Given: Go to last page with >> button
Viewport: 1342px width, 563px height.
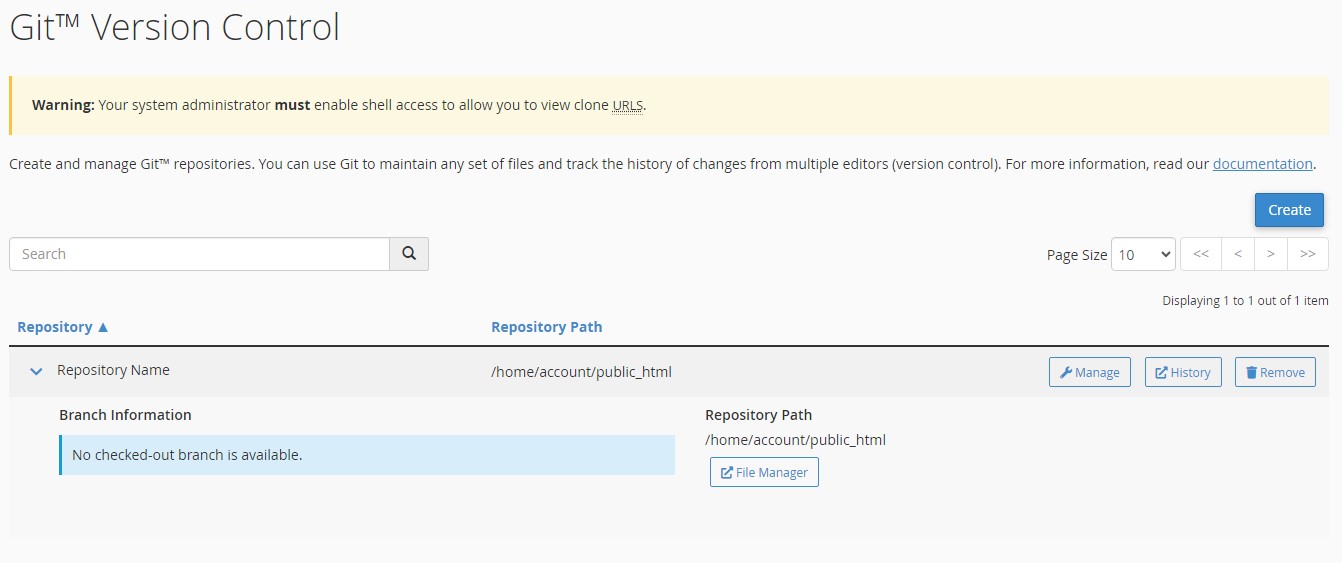Looking at the screenshot, I should click(1307, 254).
